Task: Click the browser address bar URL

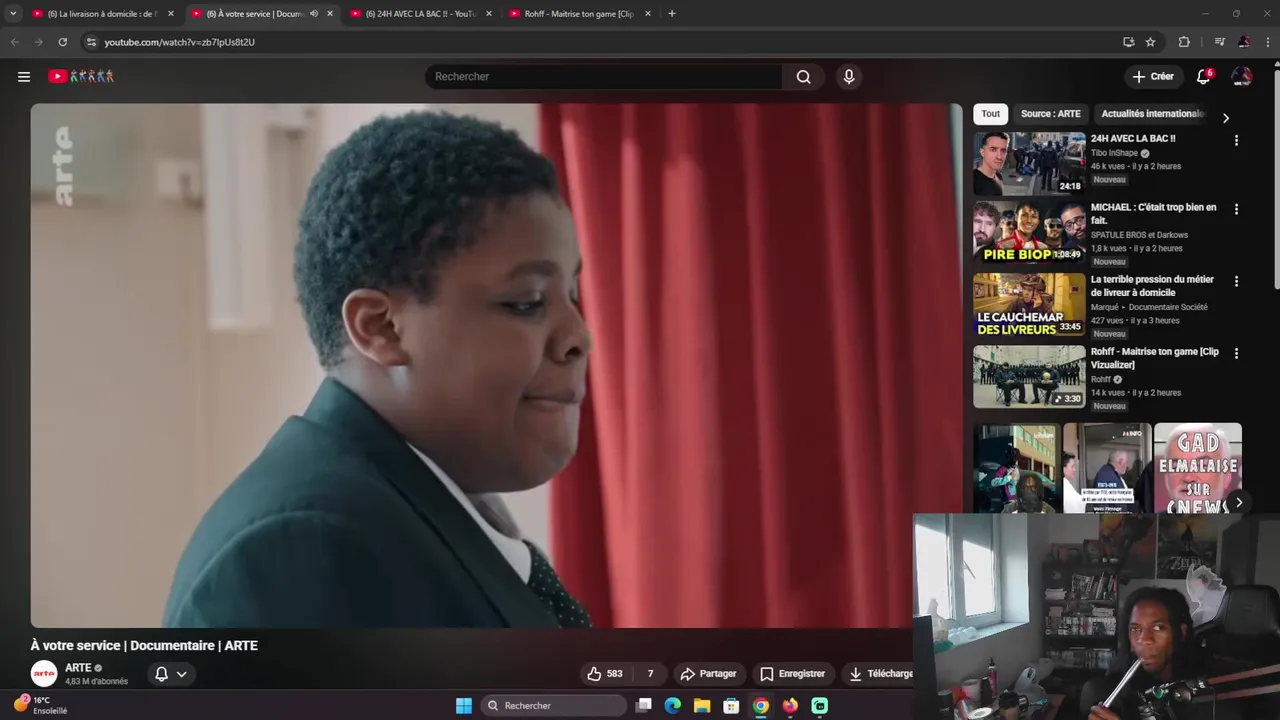Action: click(180, 42)
